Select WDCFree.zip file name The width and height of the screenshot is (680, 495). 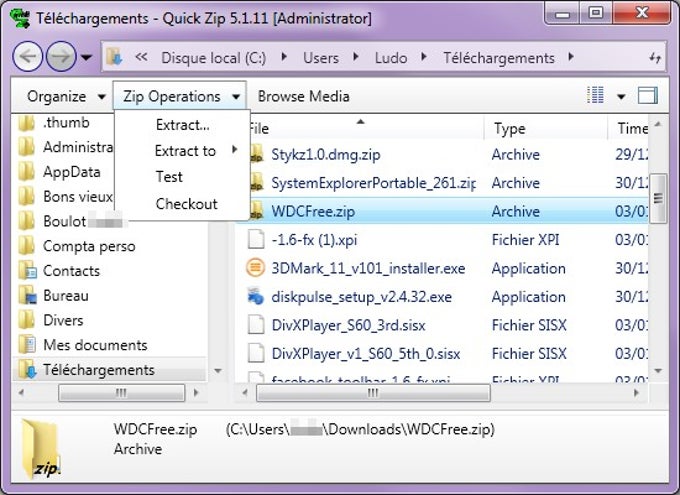313,211
